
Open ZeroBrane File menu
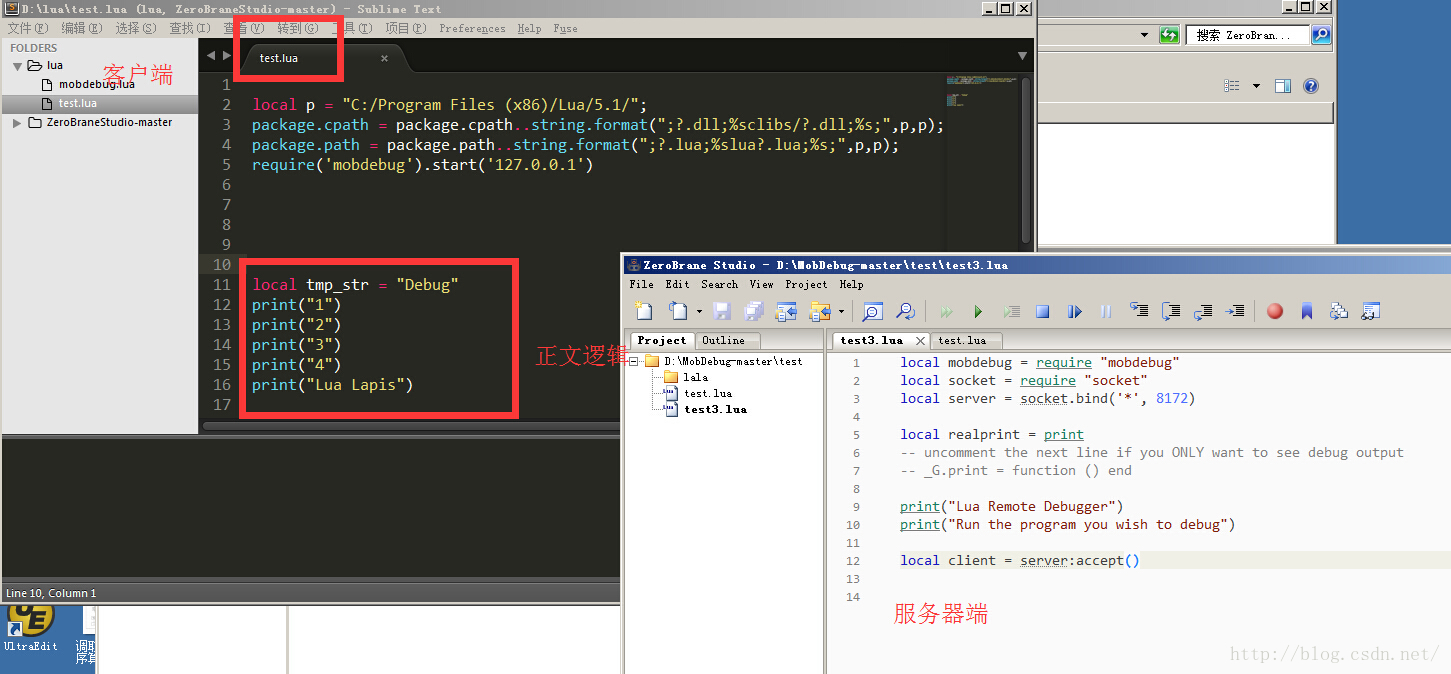pyautogui.click(x=641, y=285)
